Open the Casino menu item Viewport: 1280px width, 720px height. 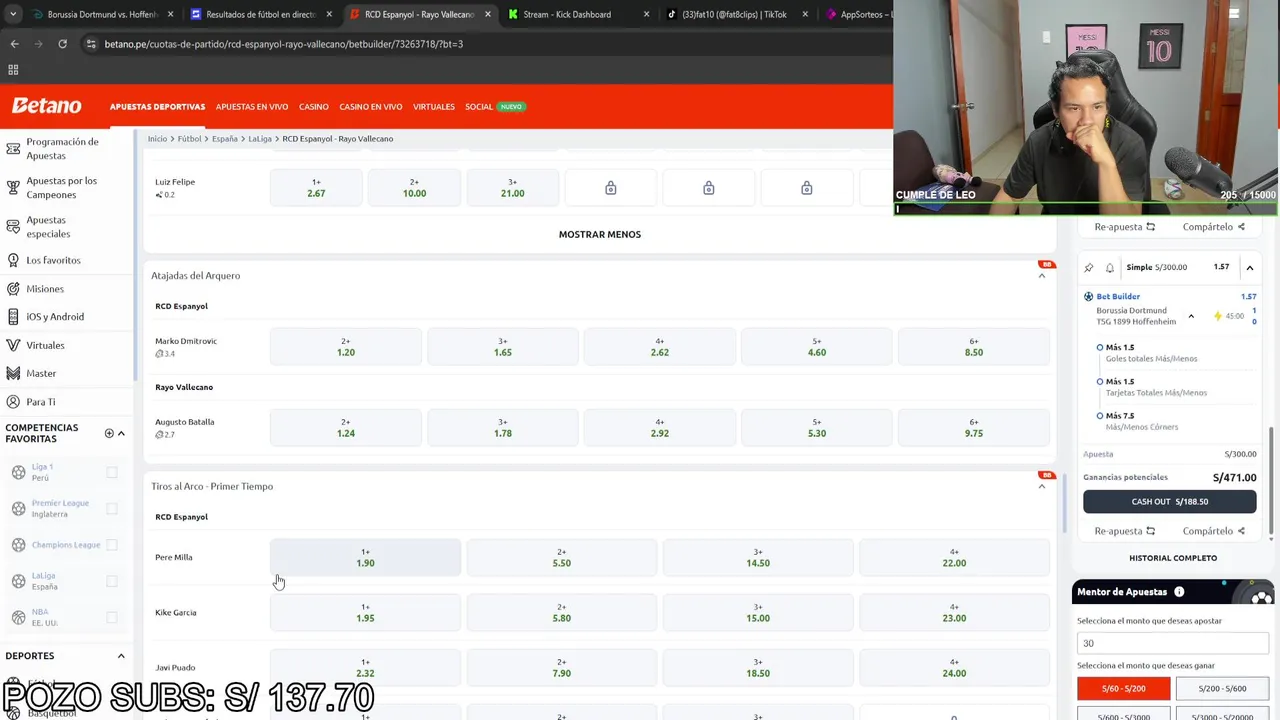pos(314,107)
